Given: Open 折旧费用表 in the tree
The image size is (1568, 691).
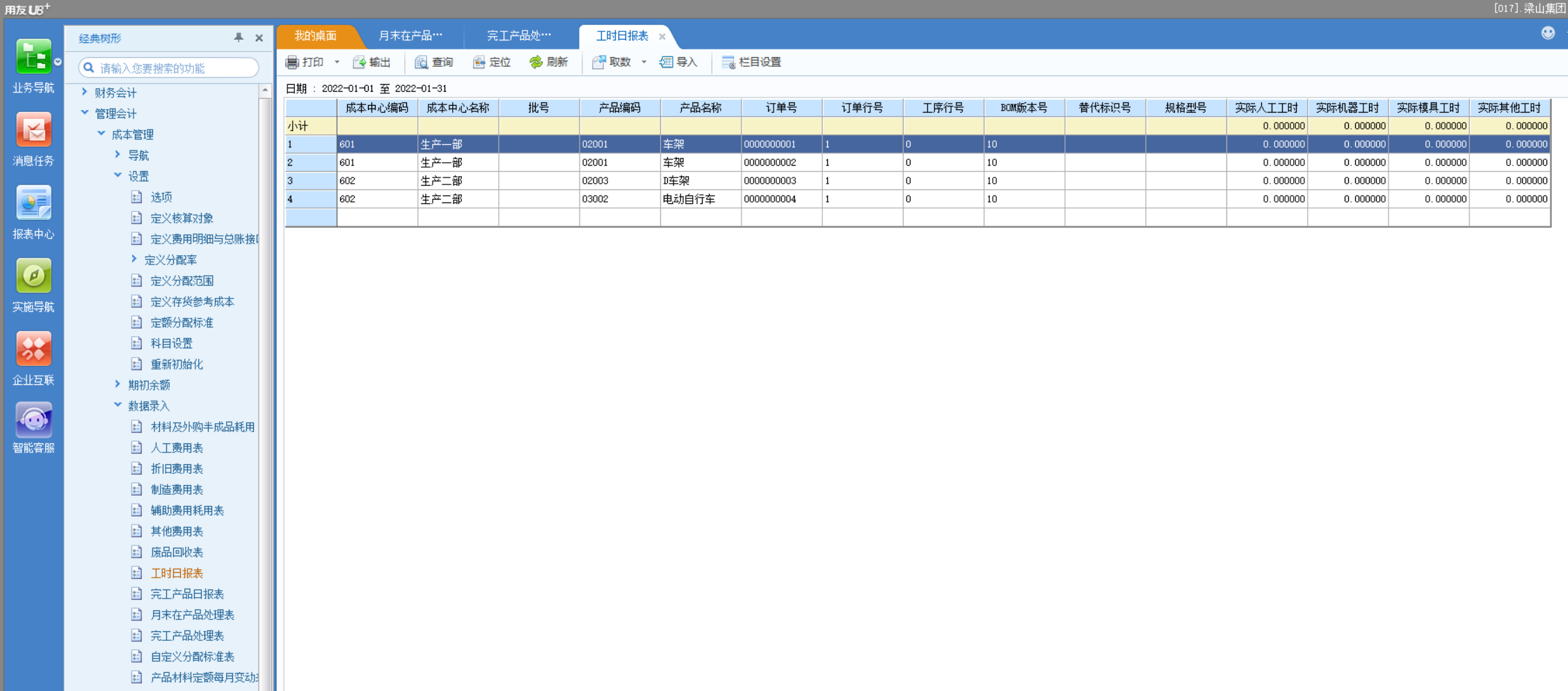Looking at the screenshot, I should [x=177, y=468].
